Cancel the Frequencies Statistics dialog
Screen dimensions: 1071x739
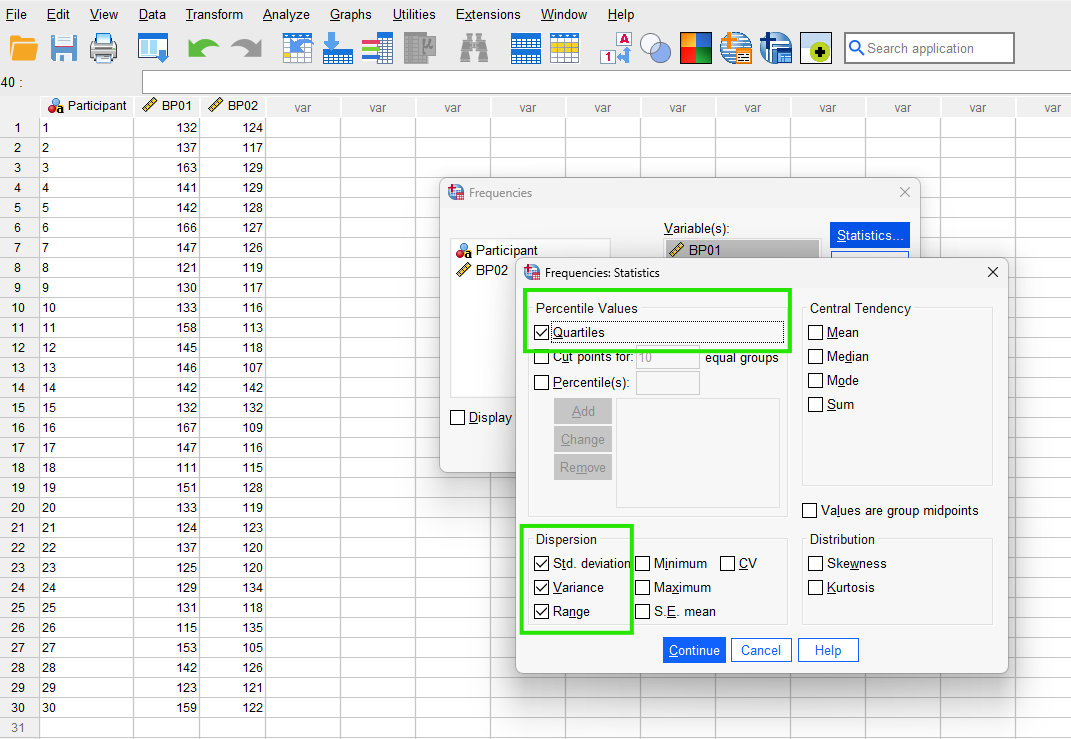761,650
